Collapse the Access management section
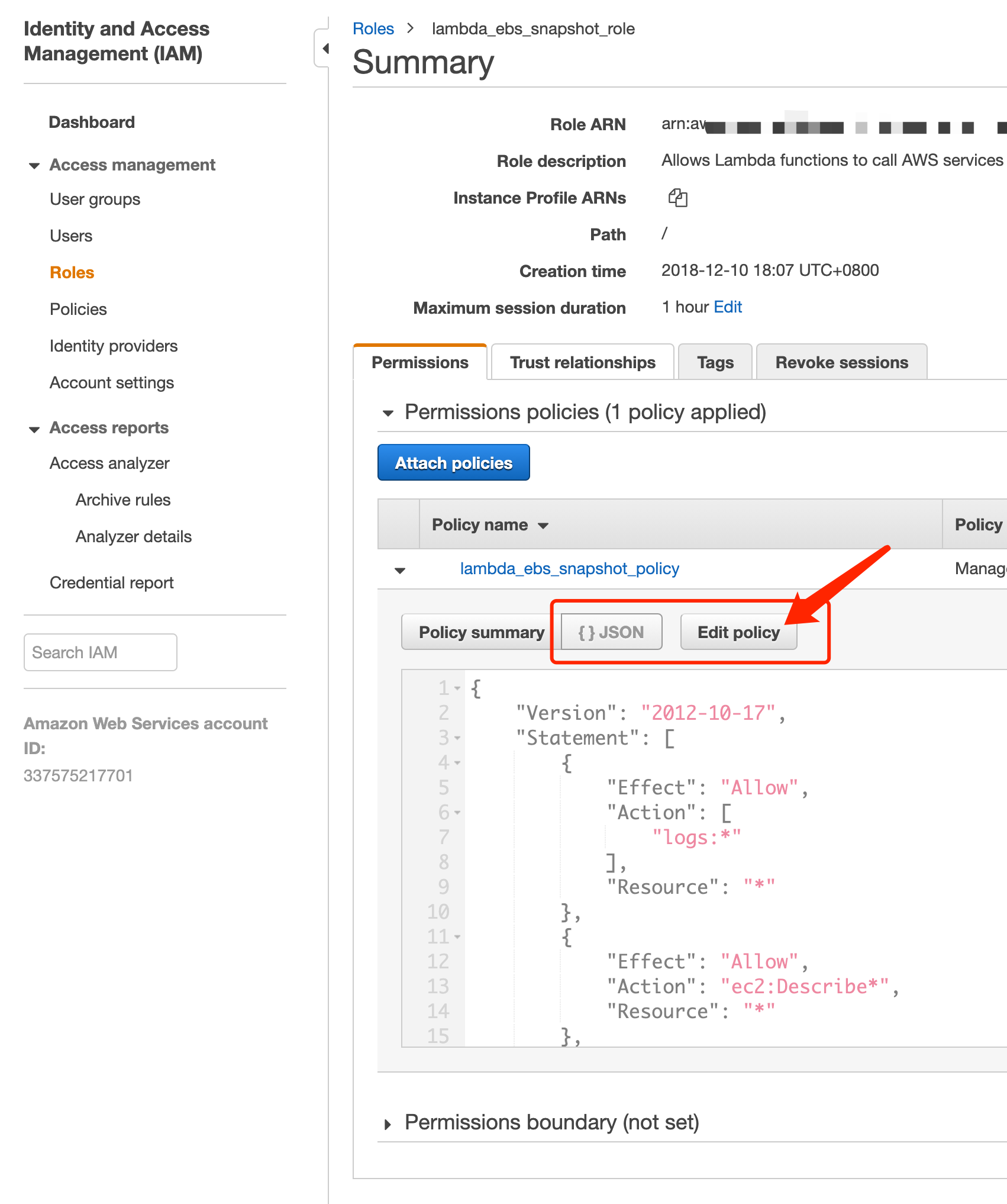The width and height of the screenshot is (1007, 1204). (x=34, y=166)
